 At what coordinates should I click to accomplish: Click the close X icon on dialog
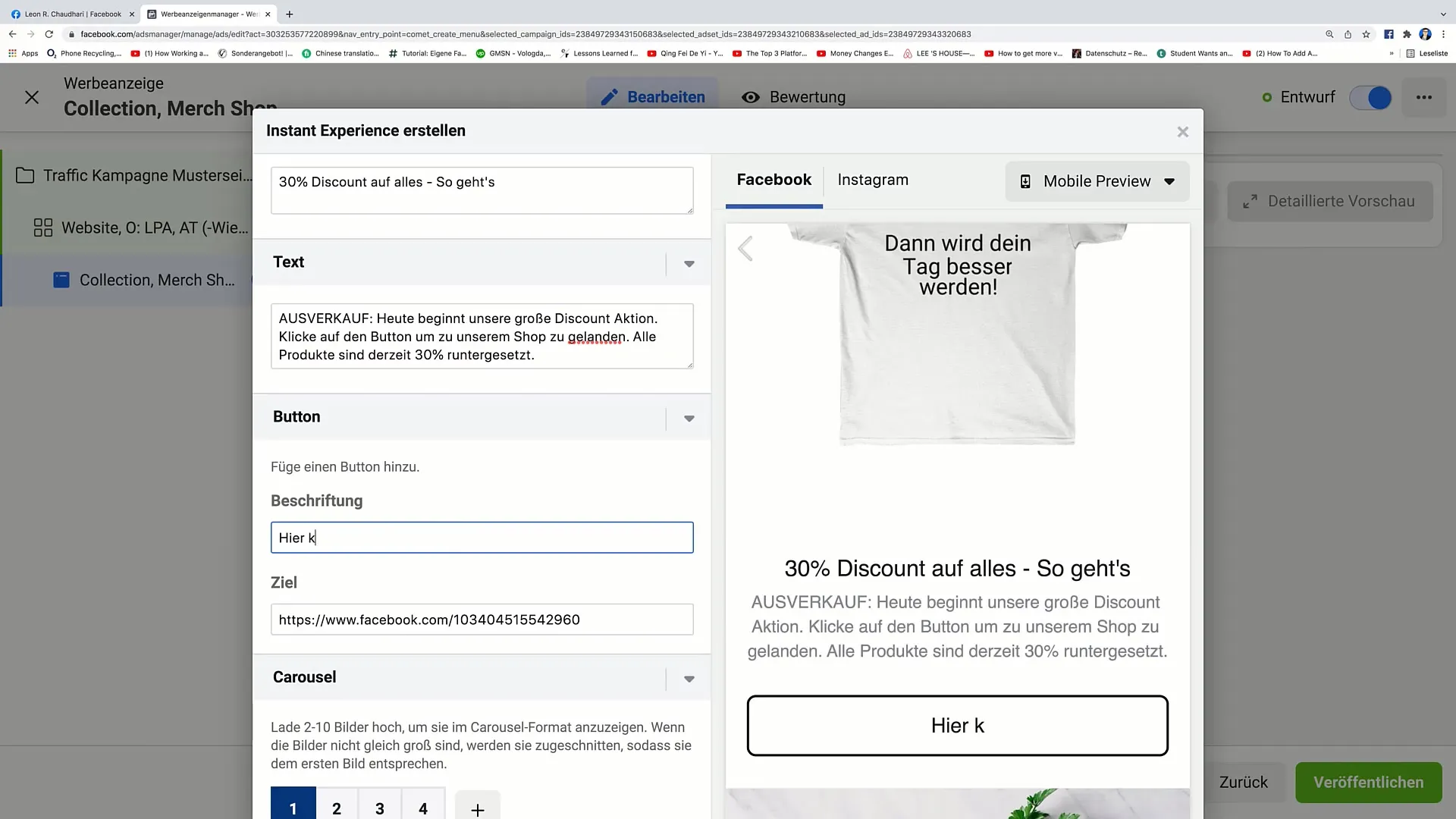[1182, 131]
